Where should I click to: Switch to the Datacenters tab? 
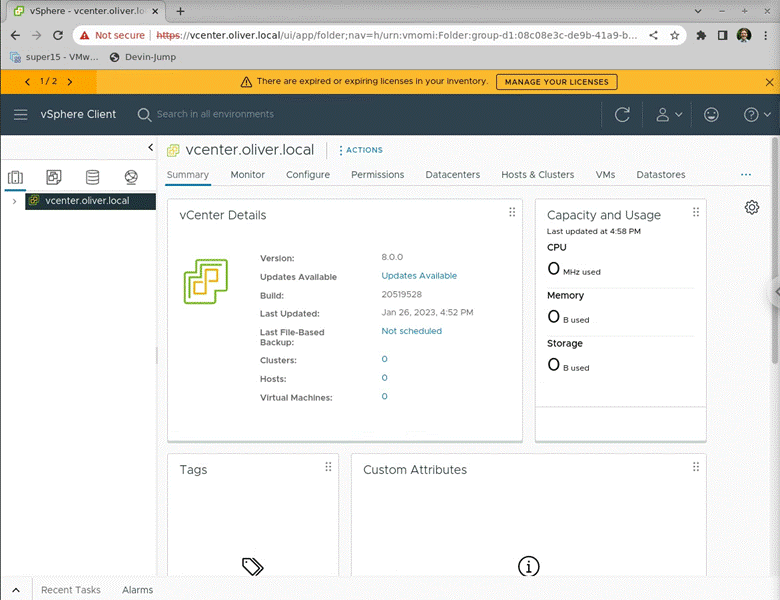tap(453, 175)
